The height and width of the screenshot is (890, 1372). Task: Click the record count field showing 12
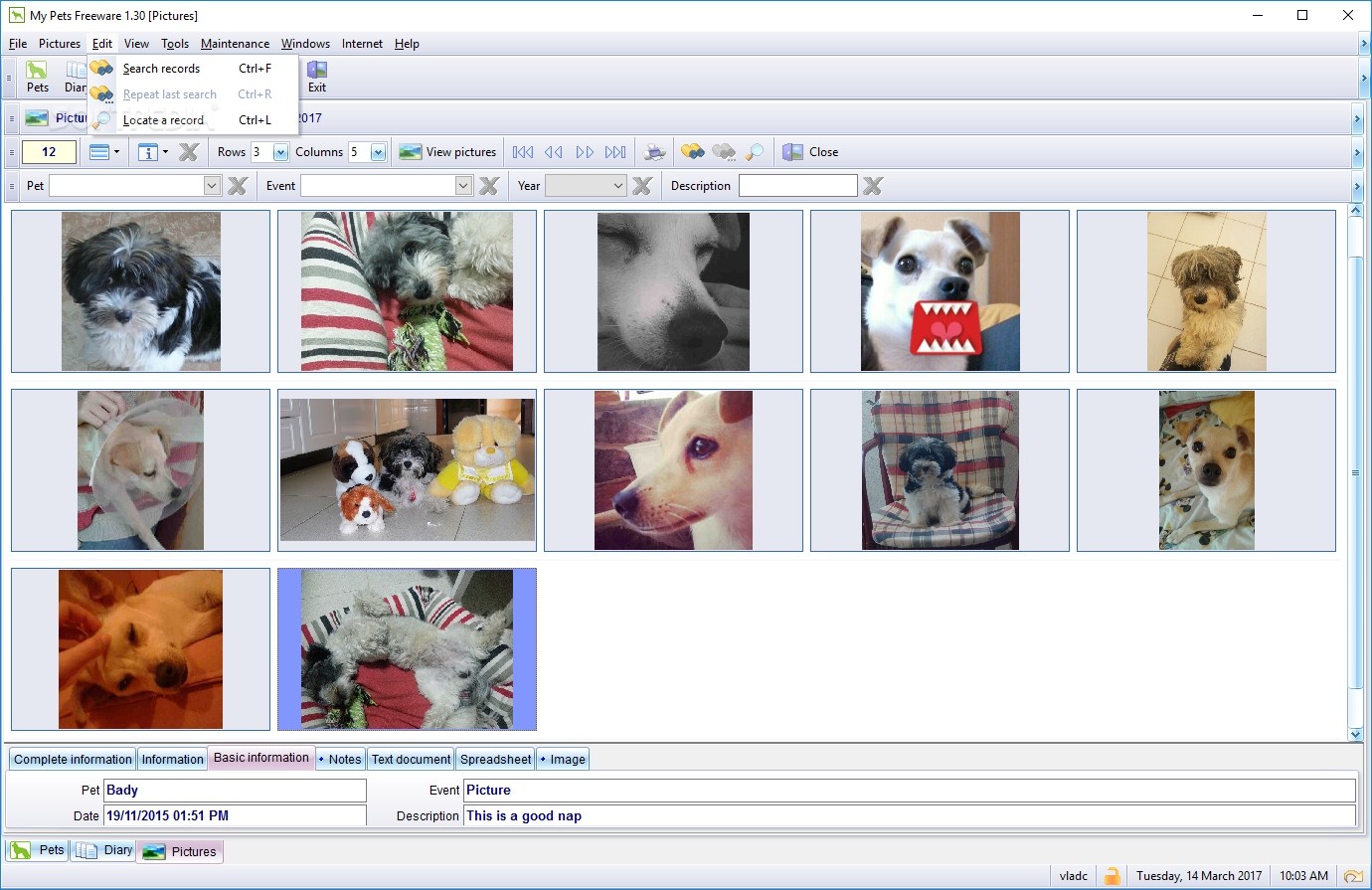click(x=49, y=152)
